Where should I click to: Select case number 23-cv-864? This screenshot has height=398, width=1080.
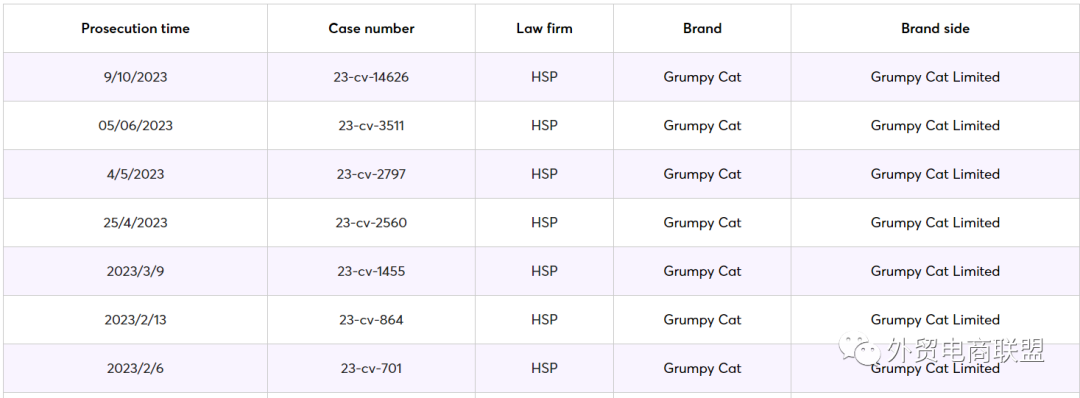tap(371, 320)
